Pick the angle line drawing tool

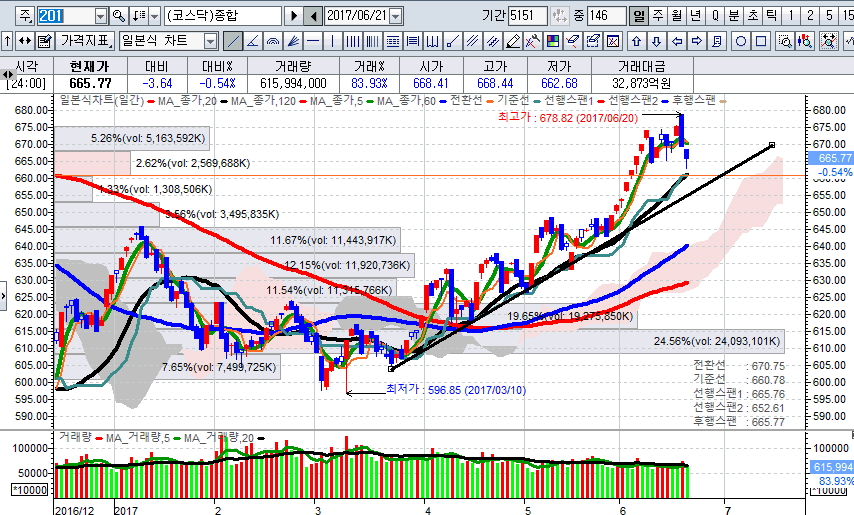point(252,41)
